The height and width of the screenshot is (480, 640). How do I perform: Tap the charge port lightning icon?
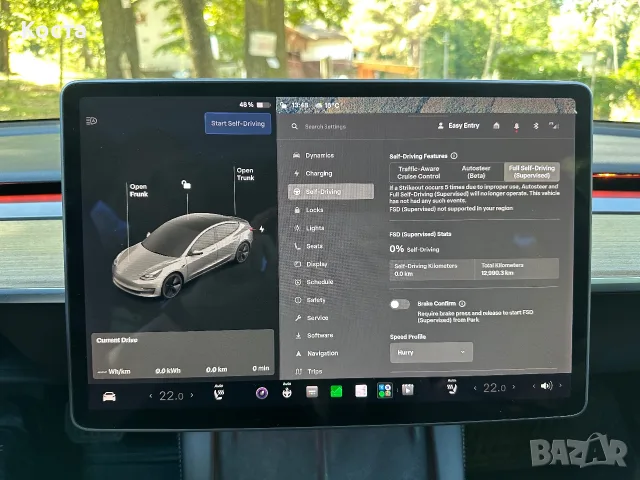click(x=262, y=229)
